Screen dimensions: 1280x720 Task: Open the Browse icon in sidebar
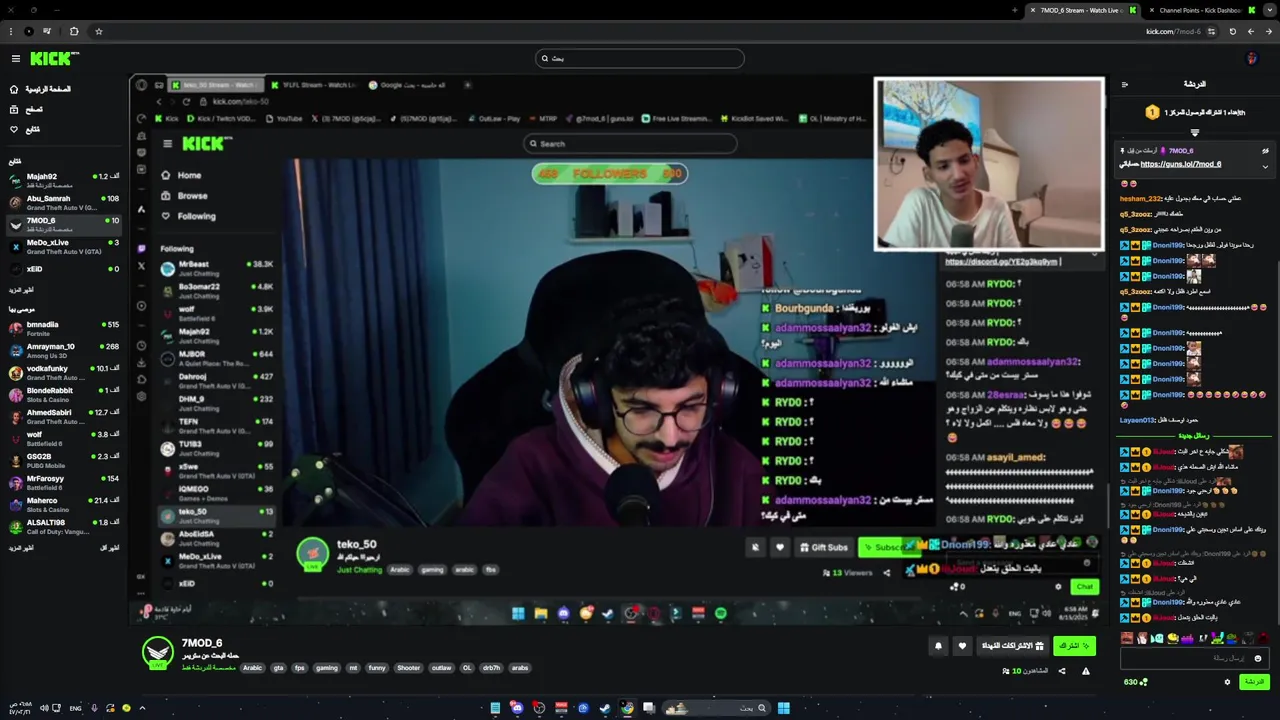(x=14, y=109)
